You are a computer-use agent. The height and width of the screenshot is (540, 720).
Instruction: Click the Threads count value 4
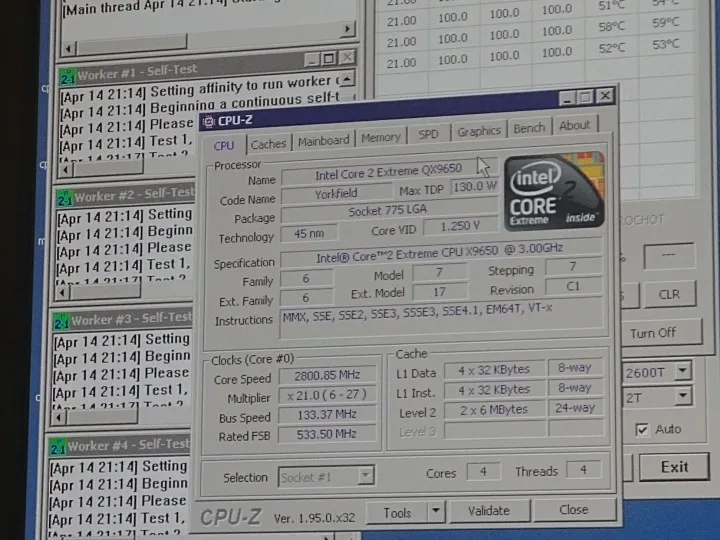pyautogui.click(x=583, y=470)
